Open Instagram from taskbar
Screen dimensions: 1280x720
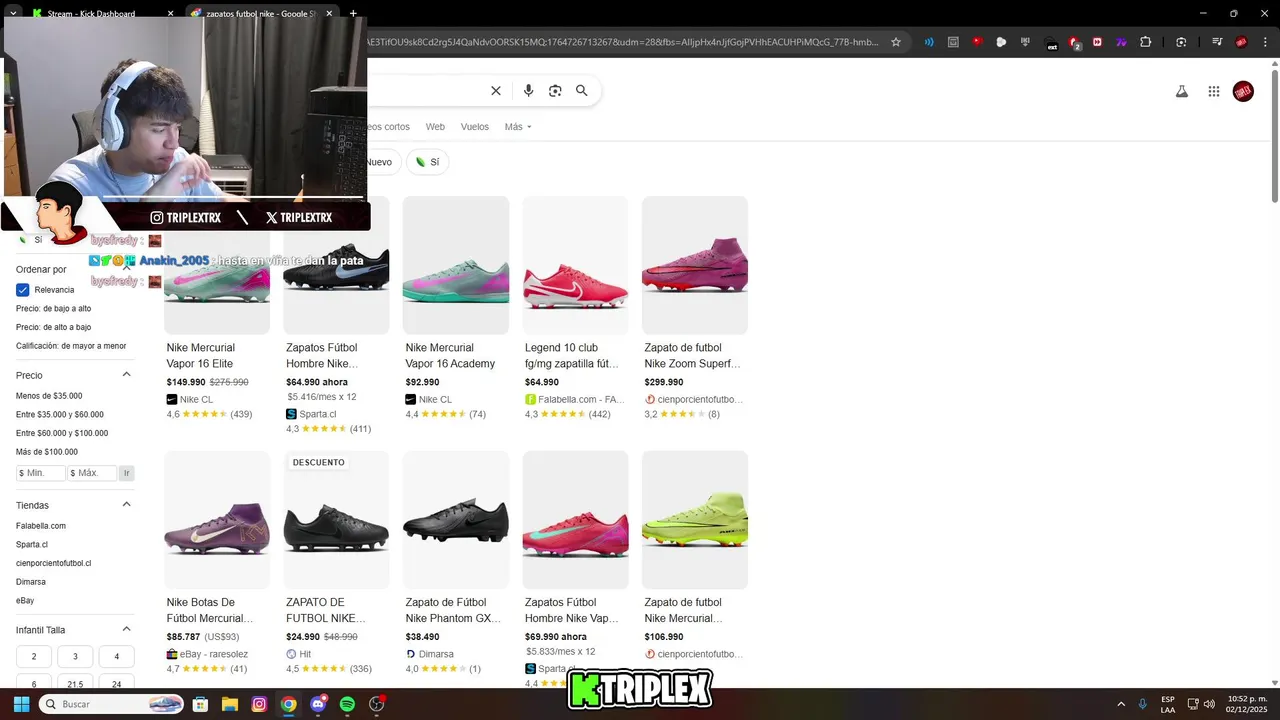coord(259,704)
